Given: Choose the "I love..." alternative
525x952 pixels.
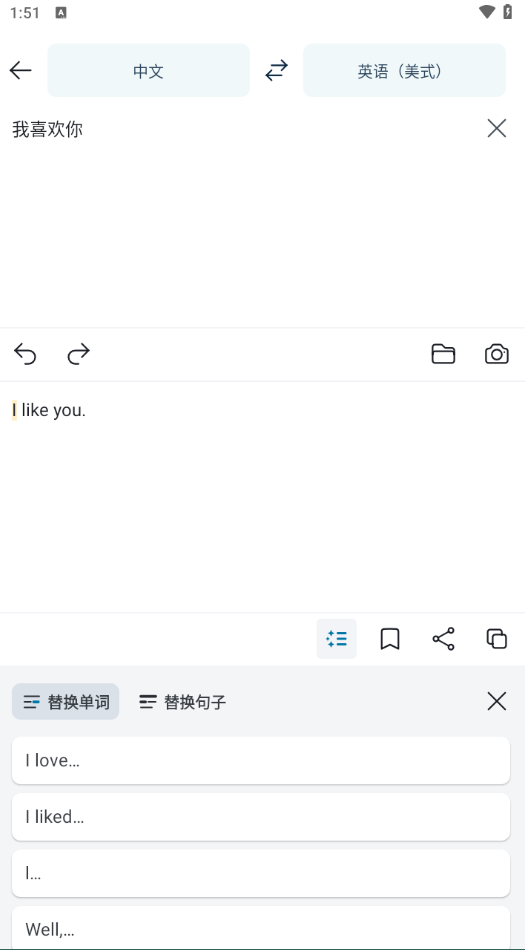Looking at the screenshot, I should point(261,761).
